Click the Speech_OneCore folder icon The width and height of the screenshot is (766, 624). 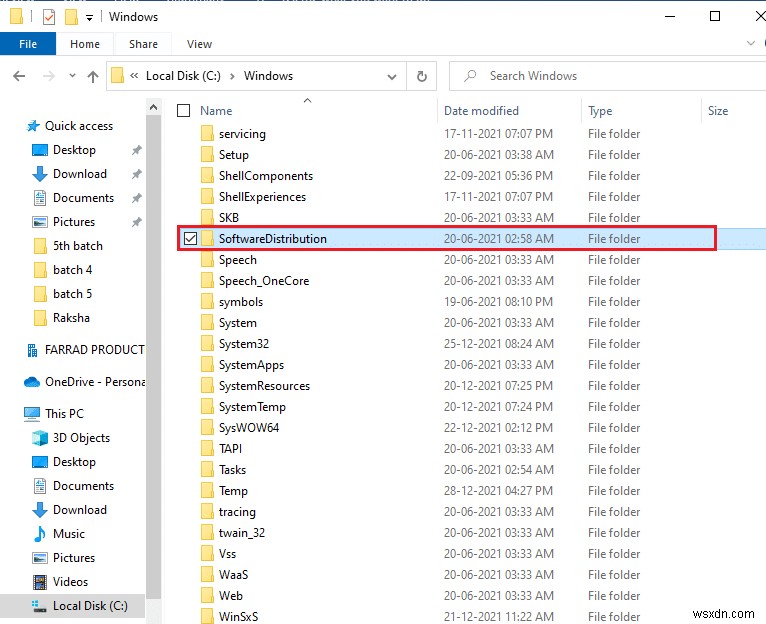[207, 280]
